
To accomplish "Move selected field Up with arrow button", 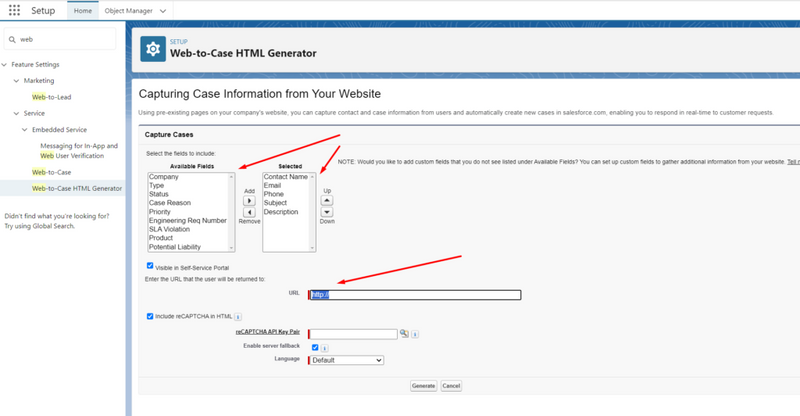I will [327, 201].
